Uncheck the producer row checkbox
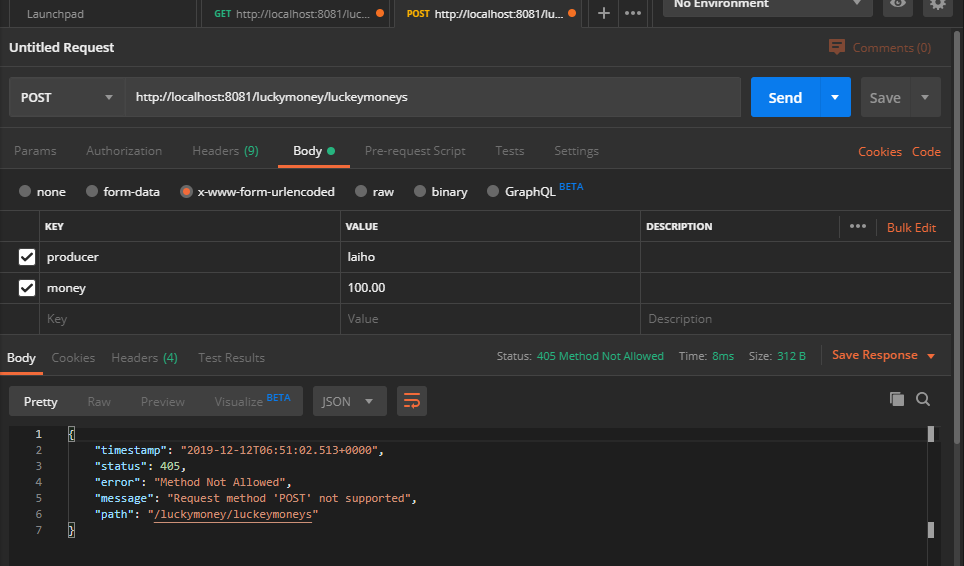 pyautogui.click(x=26, y=257)
